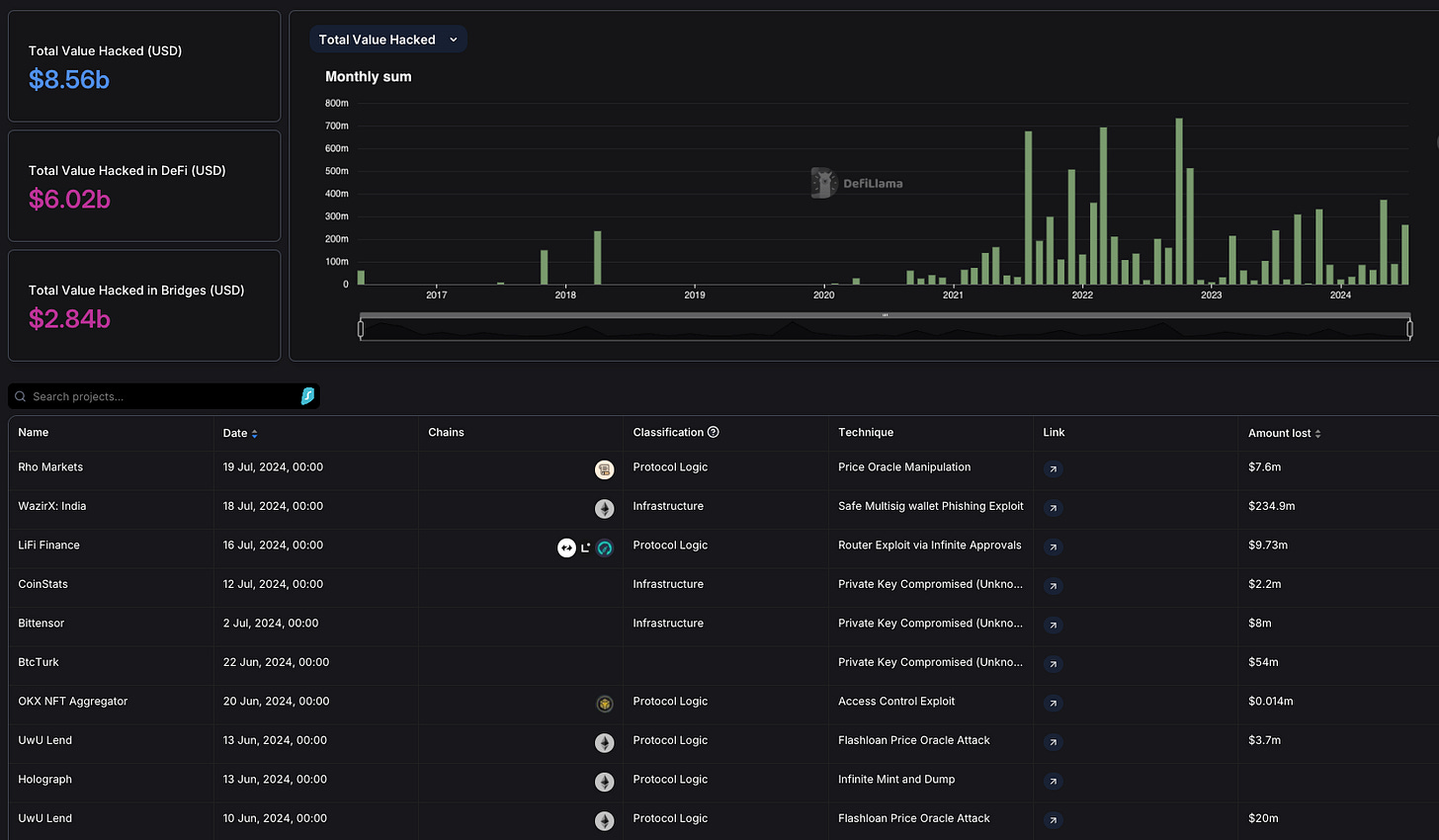
Task: Open the LiFi Finance external link icon
Action: point(1054,547)
